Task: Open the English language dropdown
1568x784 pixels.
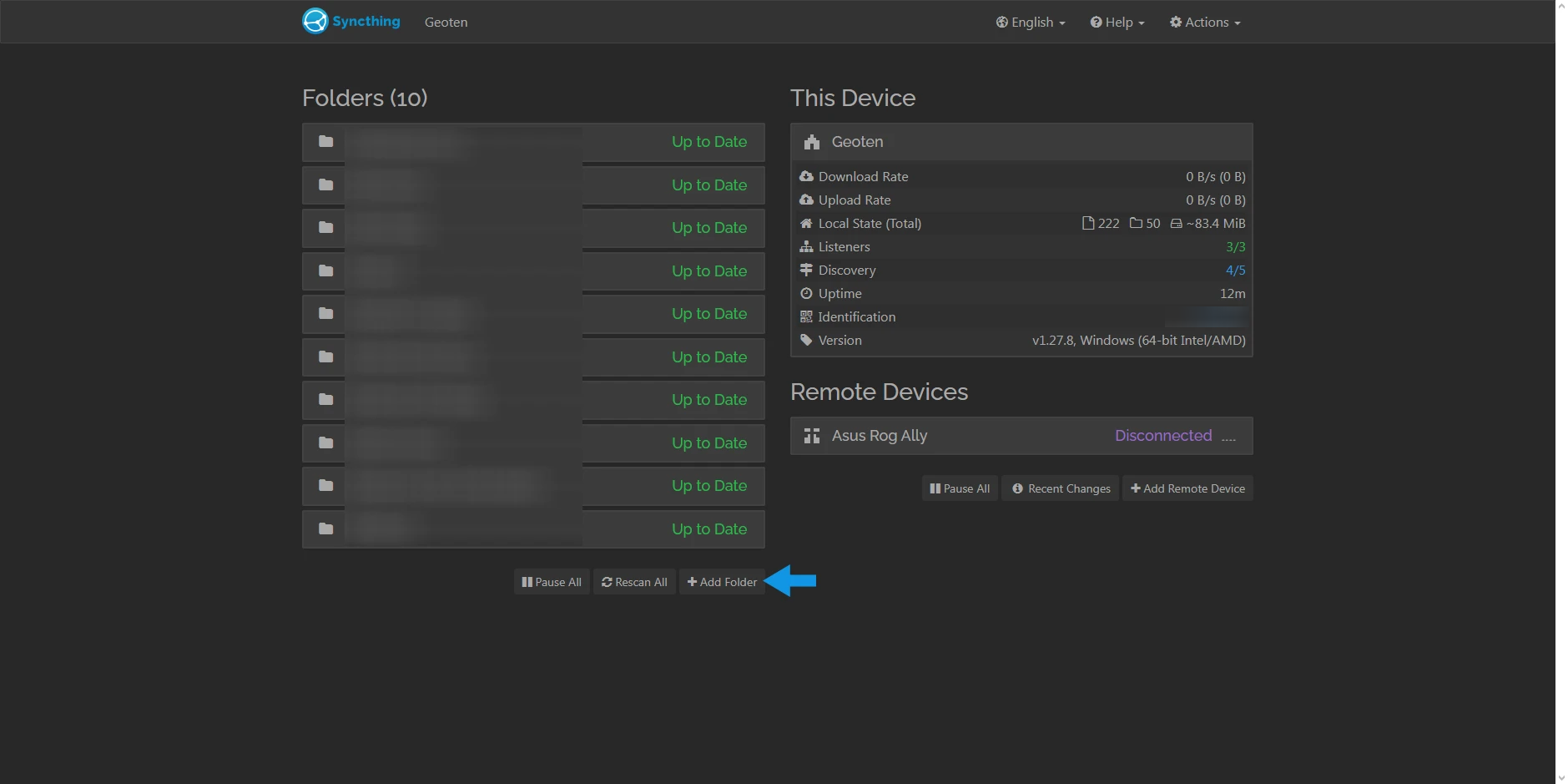Action: pos(1030,22)
